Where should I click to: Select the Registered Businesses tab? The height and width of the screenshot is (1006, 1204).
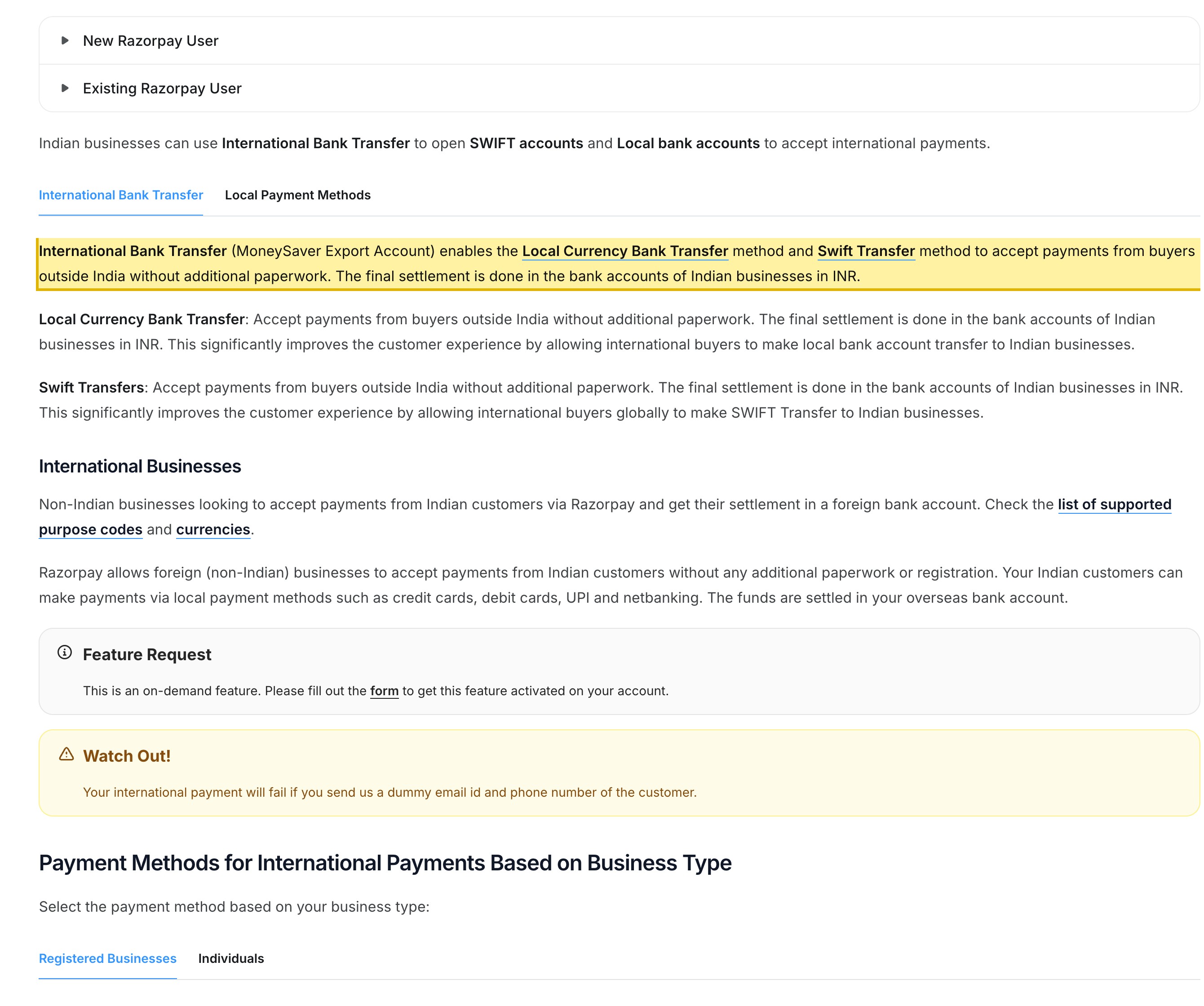point(108,958)
